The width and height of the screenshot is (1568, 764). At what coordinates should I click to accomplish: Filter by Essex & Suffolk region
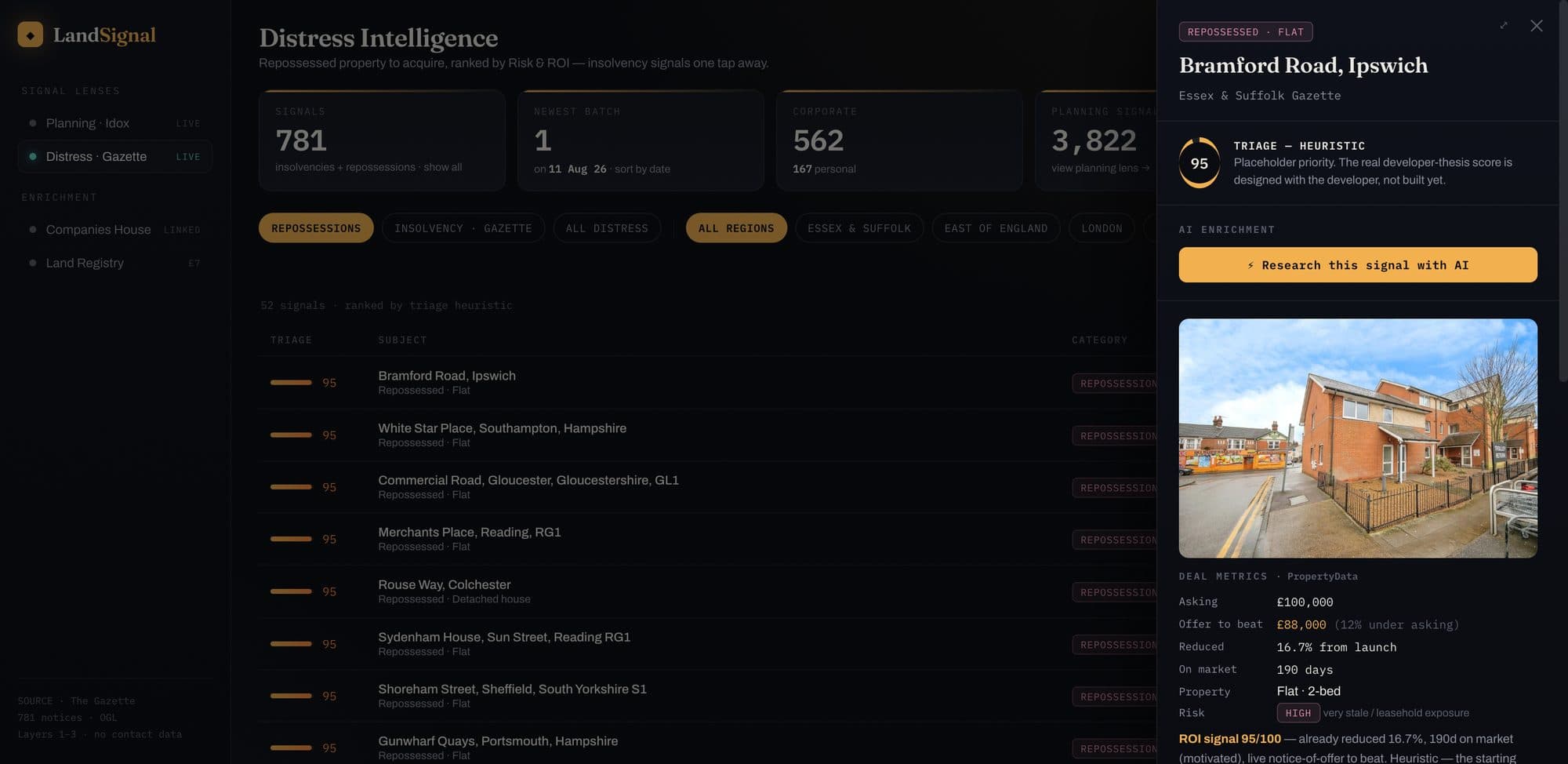click(859, 227)
